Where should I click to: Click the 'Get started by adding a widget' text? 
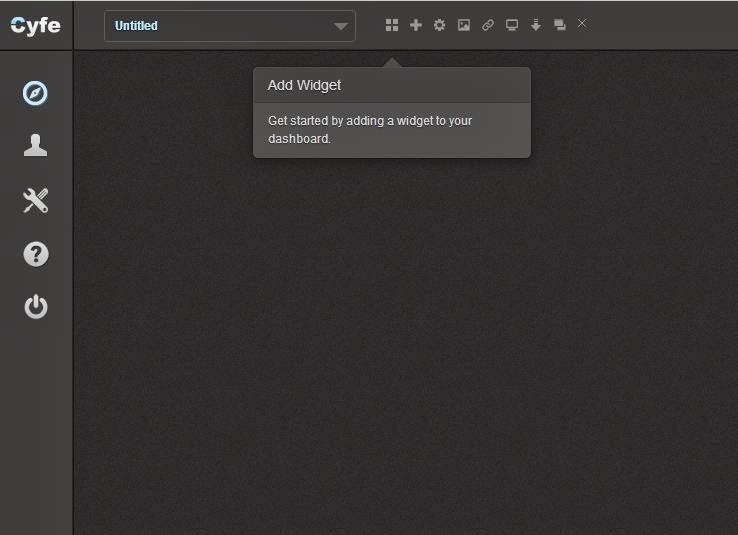pos(370,129)
